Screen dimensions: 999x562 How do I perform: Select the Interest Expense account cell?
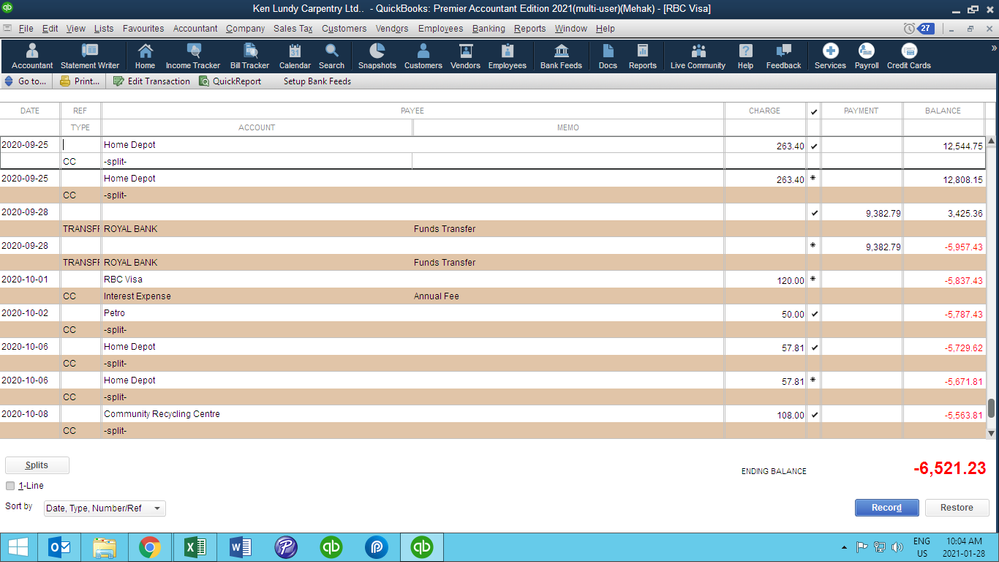257,296
